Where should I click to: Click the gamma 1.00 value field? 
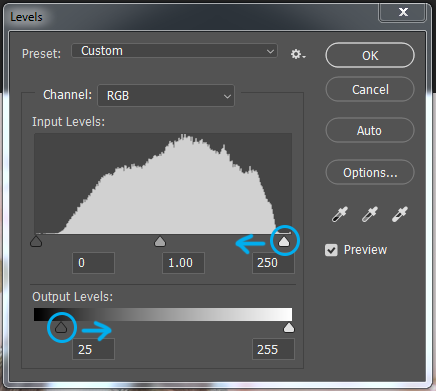click(183, 263)
